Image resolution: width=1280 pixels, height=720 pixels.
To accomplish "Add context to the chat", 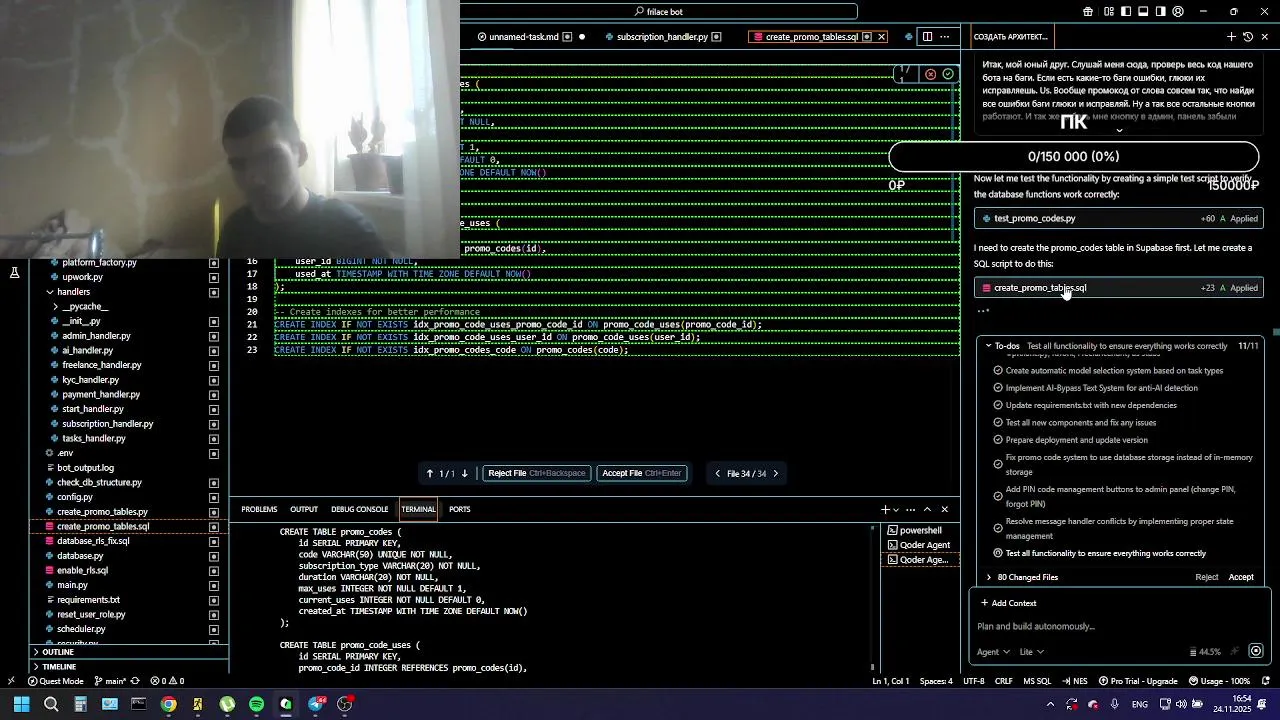I will coord(1008,603).
